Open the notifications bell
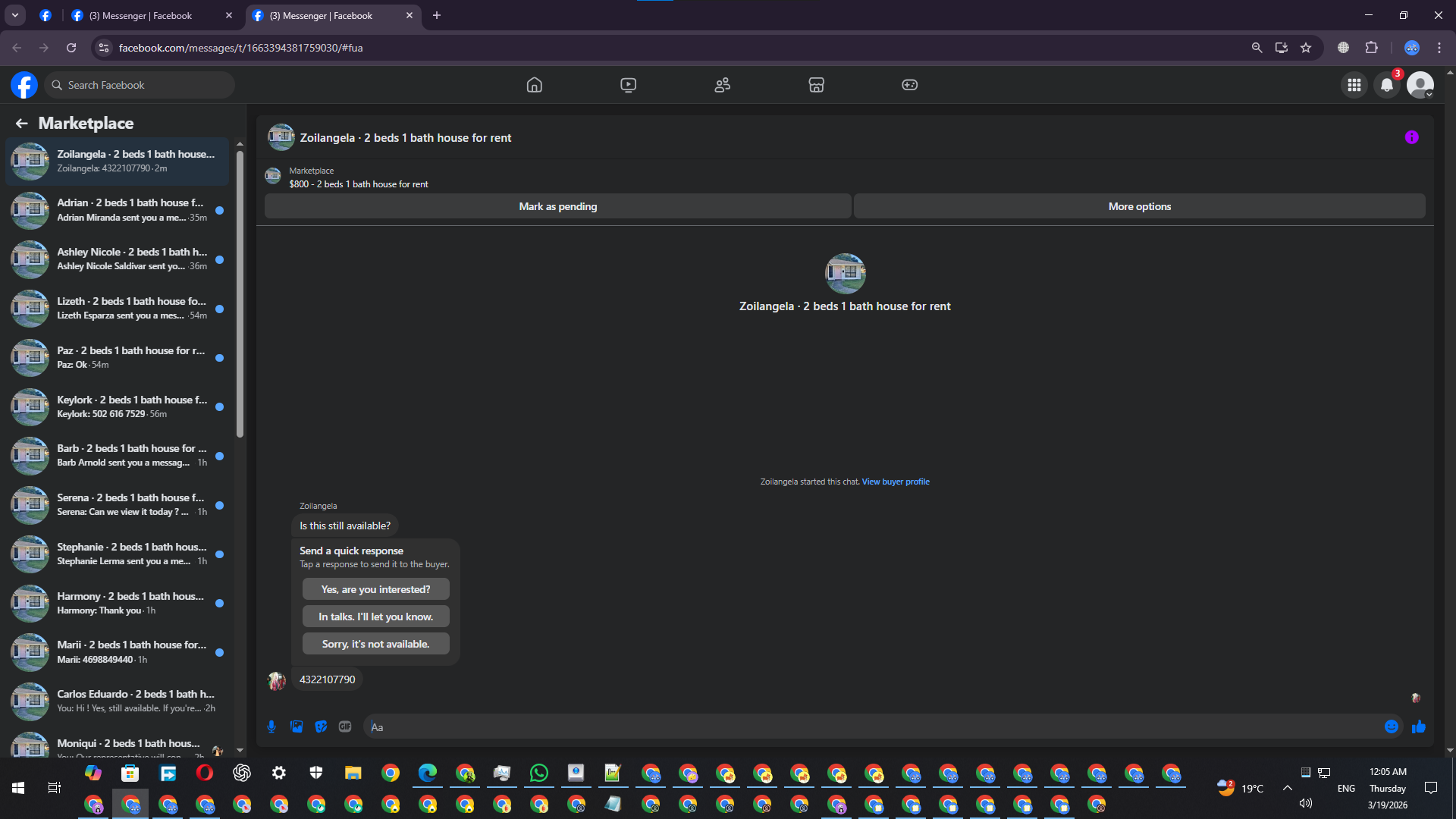Screen dimensions: 1456x819 click(x=1387, y=85)
